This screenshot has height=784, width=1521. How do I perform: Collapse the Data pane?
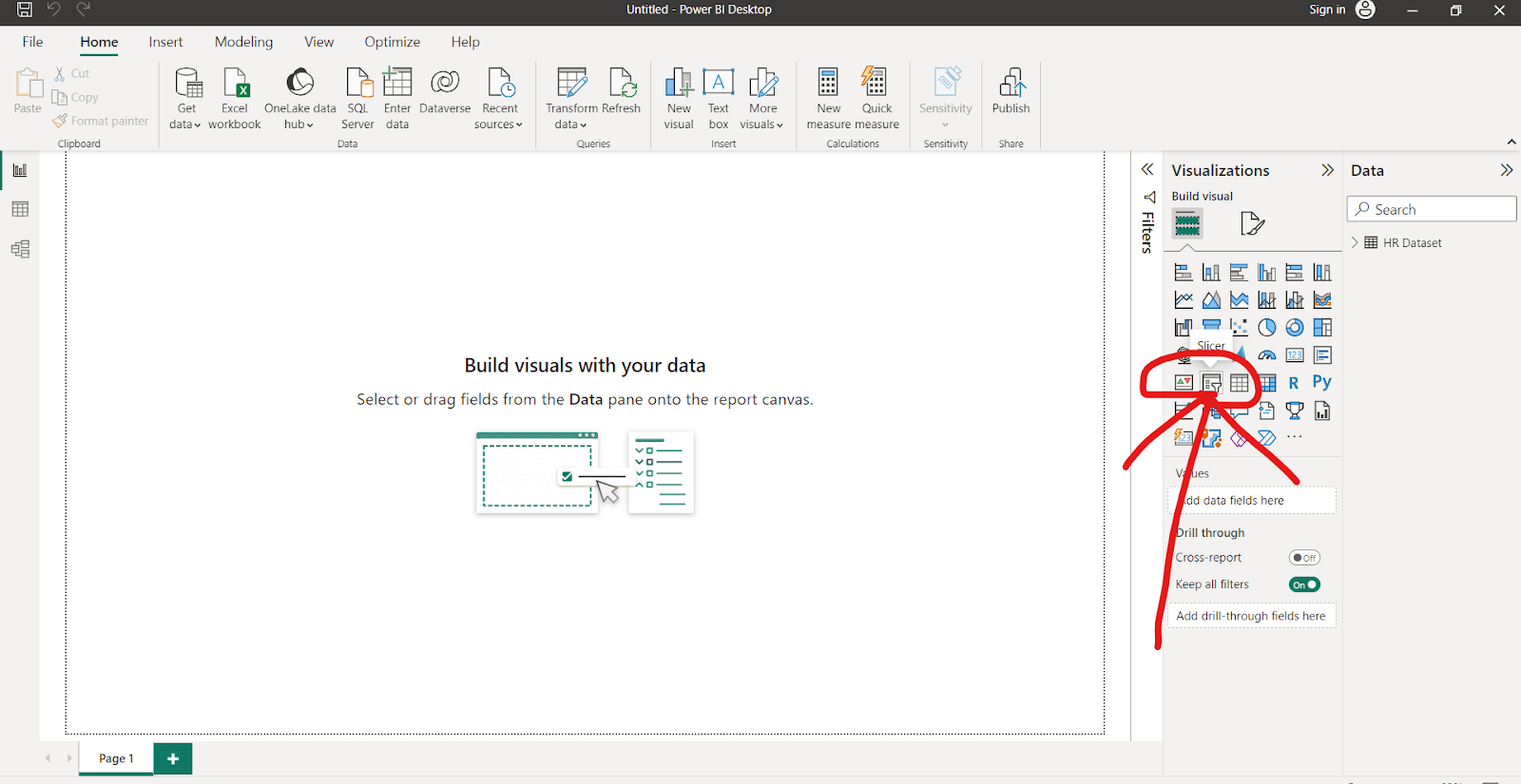1506,170
